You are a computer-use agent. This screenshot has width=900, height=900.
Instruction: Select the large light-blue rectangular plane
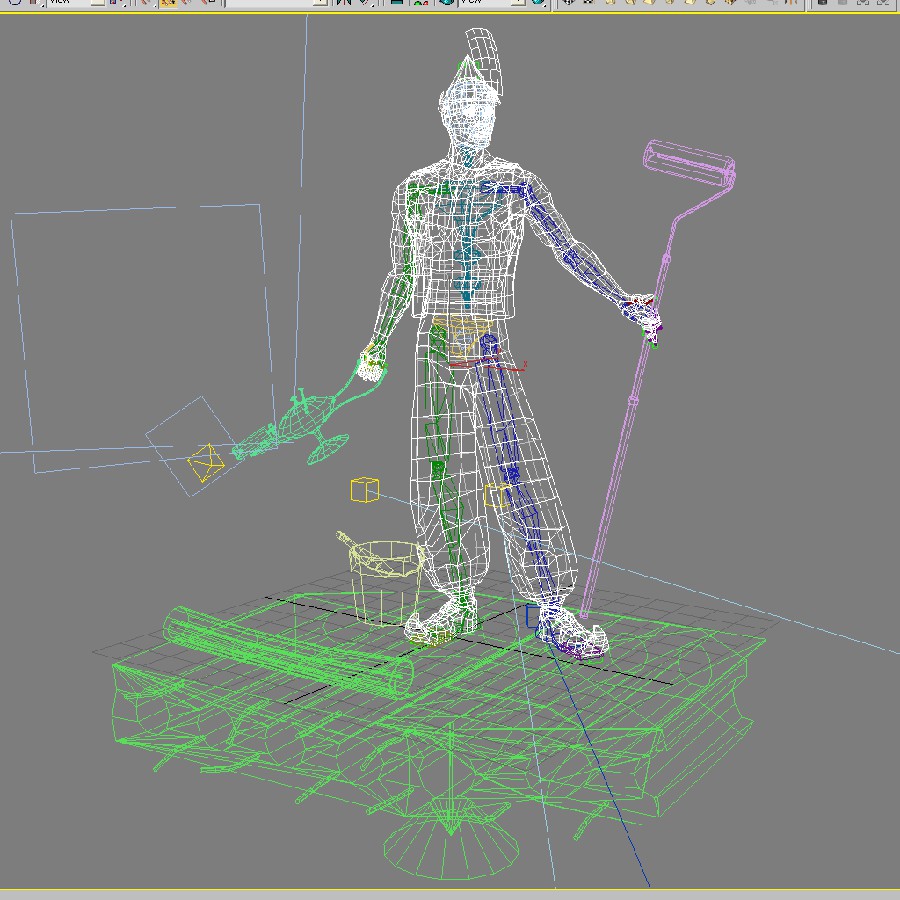coord(143,339)
